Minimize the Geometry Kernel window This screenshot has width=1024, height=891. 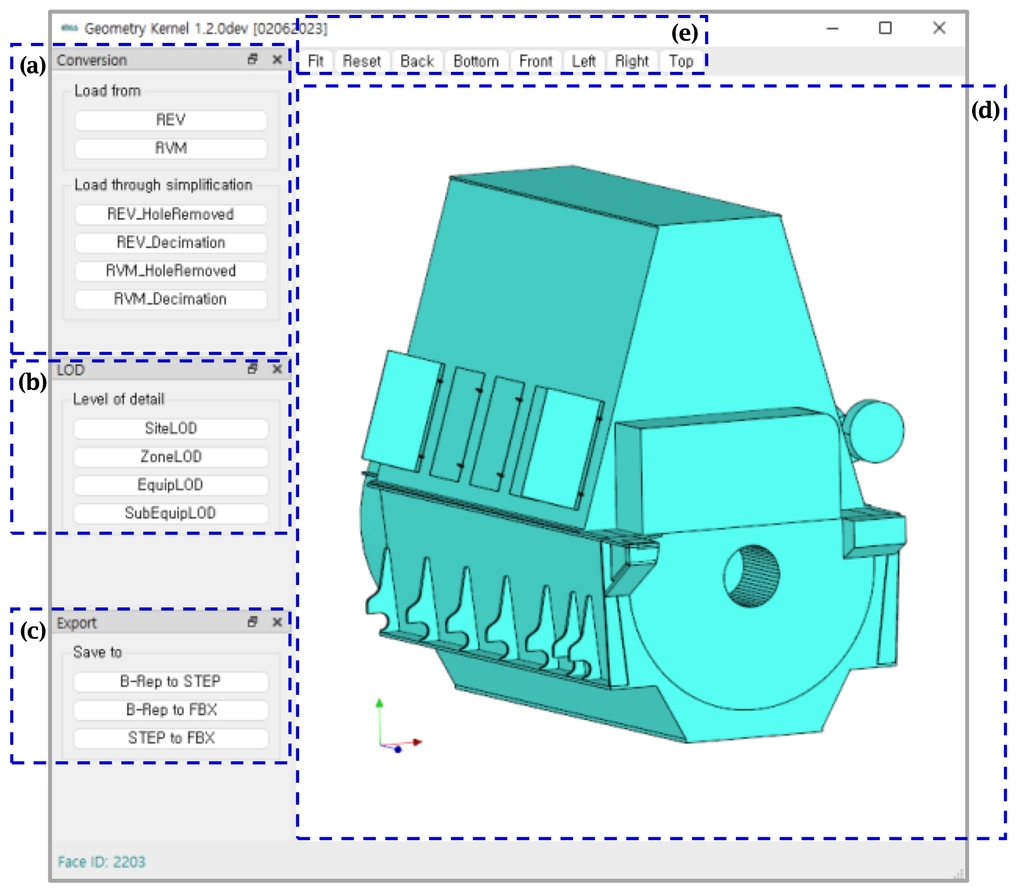[833, 28]
